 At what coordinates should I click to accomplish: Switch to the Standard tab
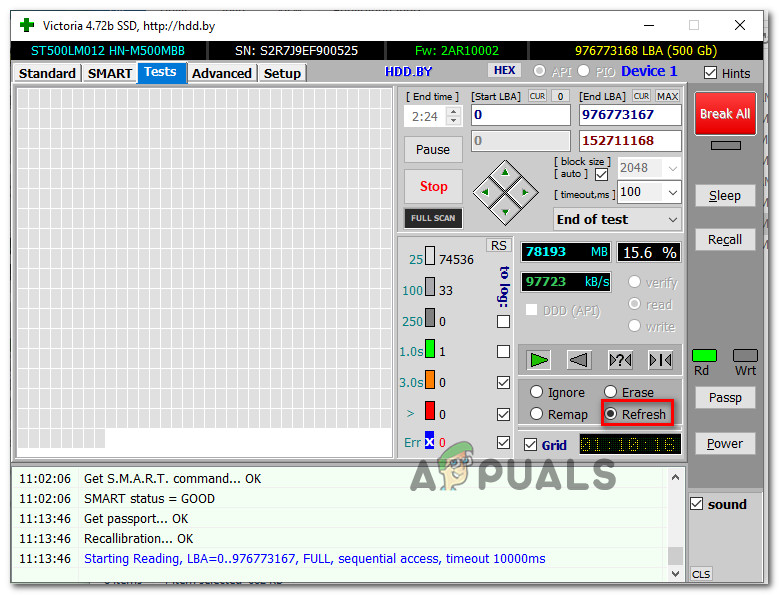(x=47, y=73)
